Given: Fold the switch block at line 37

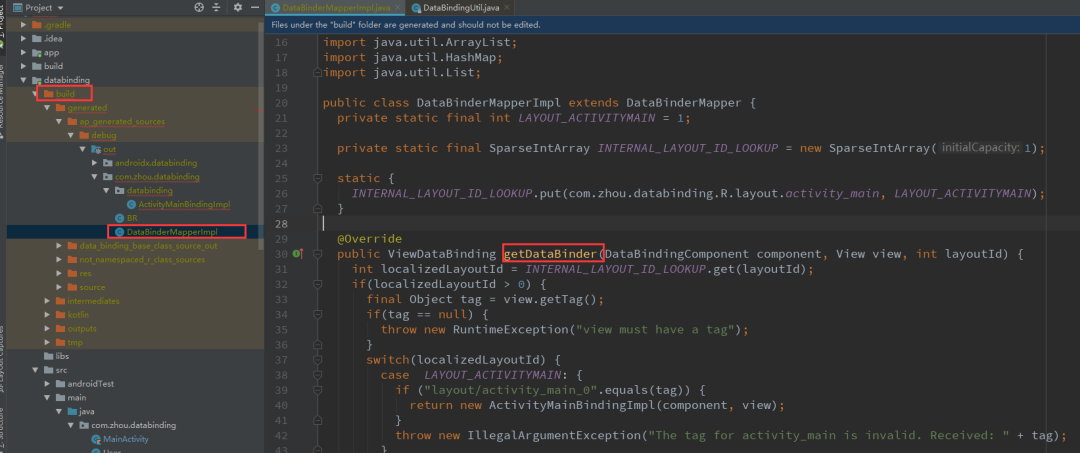Looking at the screenshot, I should pos(317,360).
